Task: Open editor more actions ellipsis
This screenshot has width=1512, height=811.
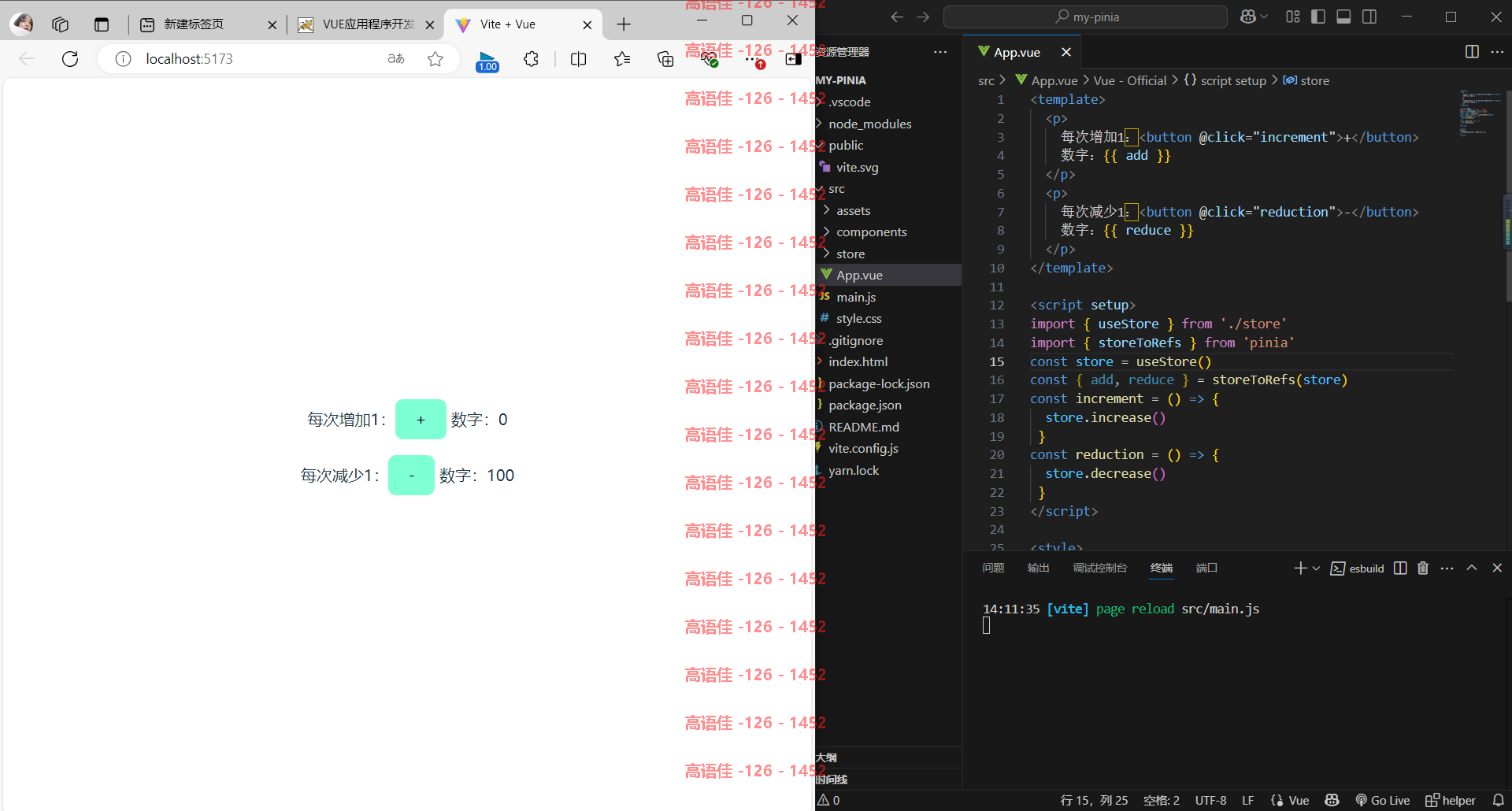Action: click(x=1498, y=52)
